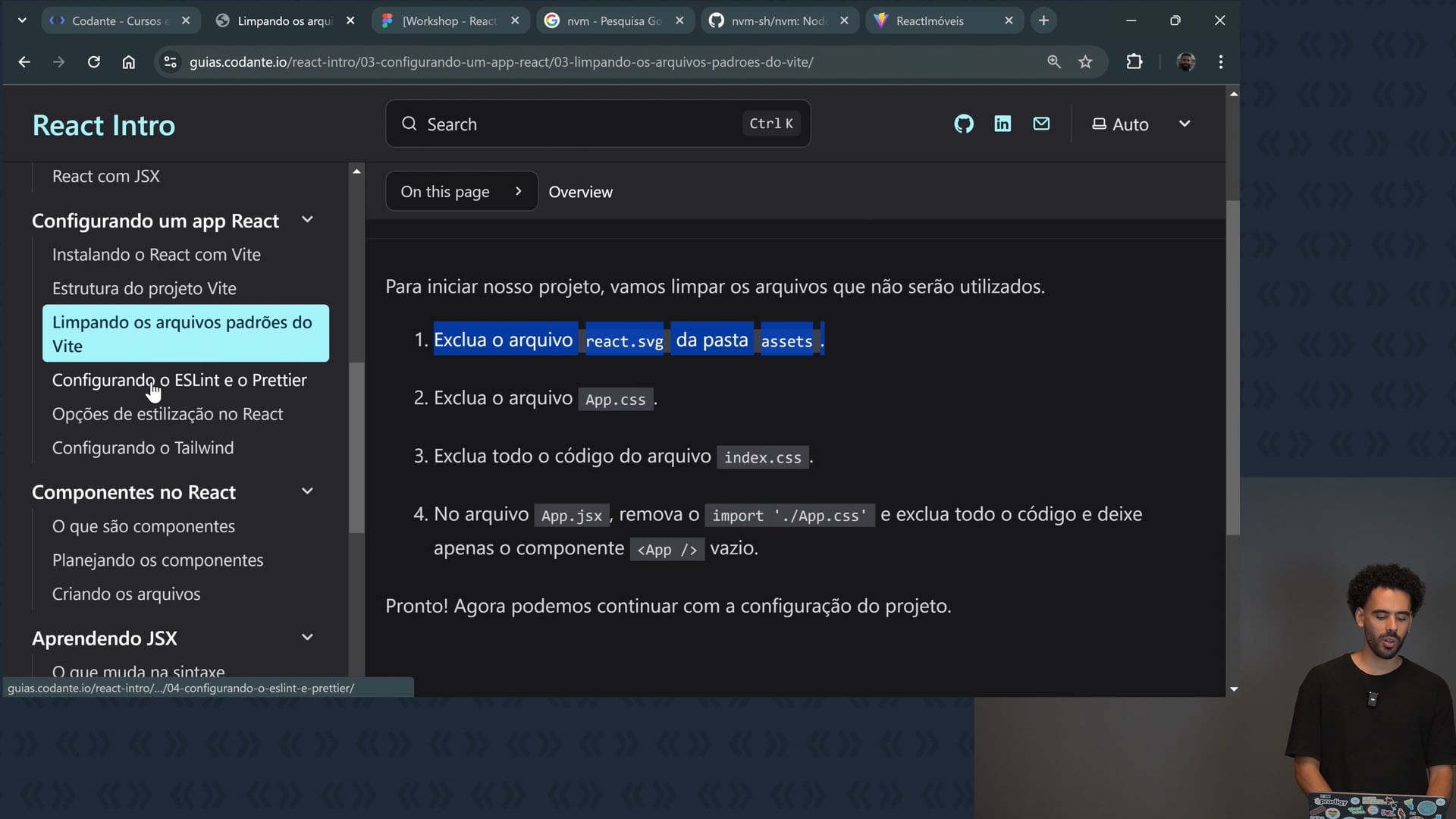Open the Chrome three-dot menu

[x=1220, y=62]
